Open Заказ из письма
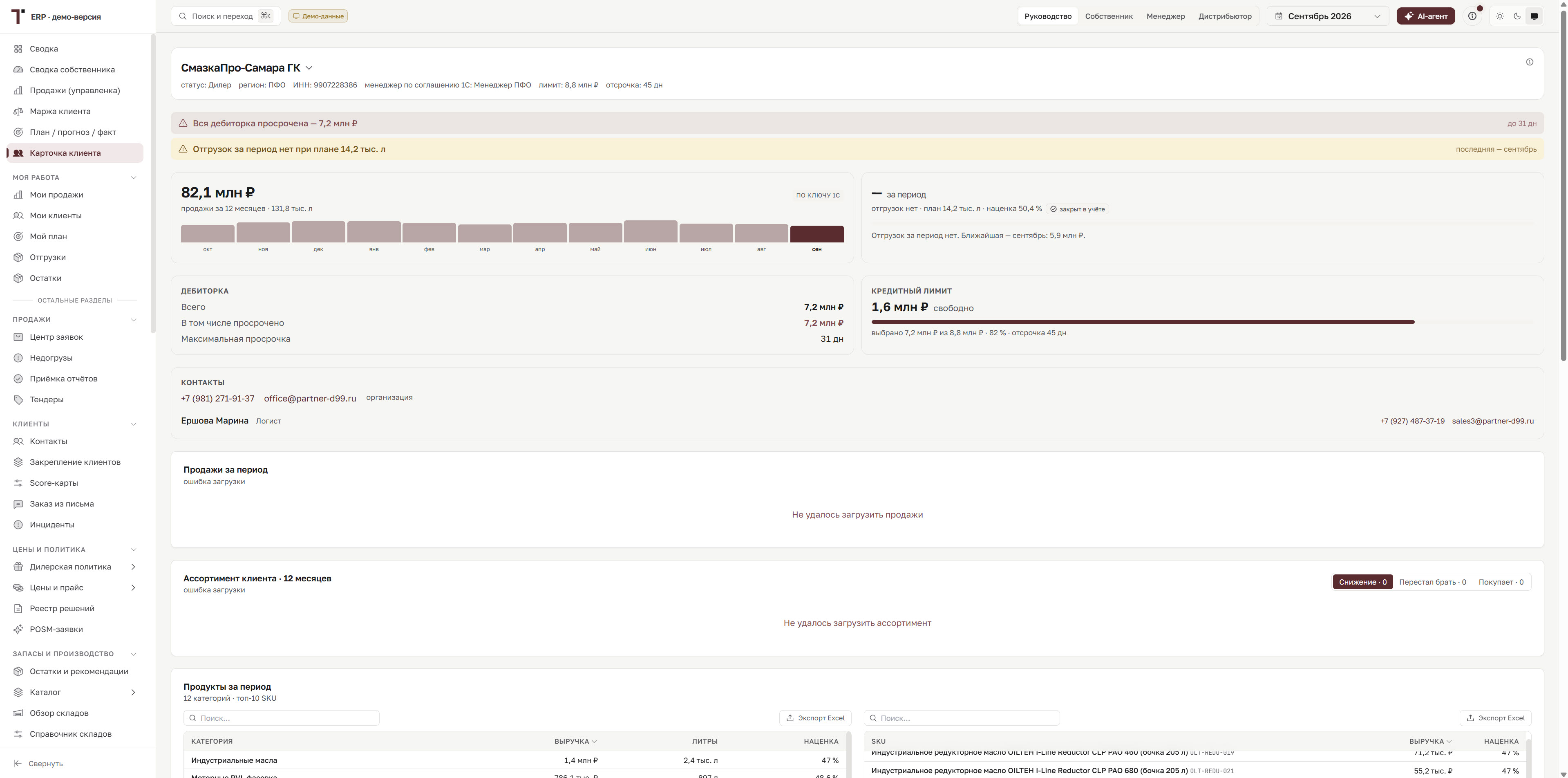The height and width of the screenshot is (778, 1568). click(x=75, y=503)
